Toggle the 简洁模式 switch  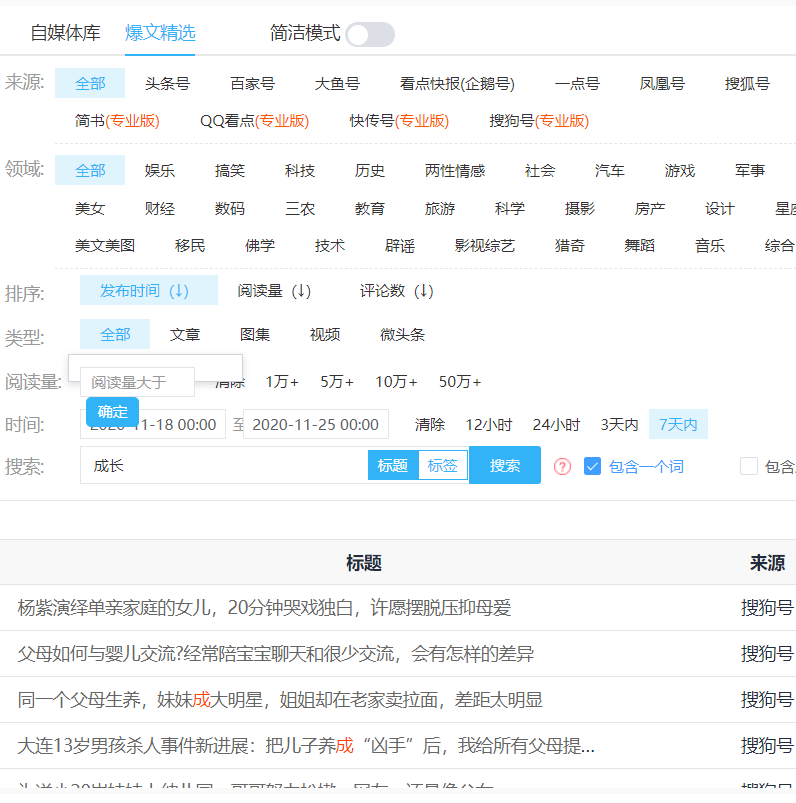(x=370, y=35)
